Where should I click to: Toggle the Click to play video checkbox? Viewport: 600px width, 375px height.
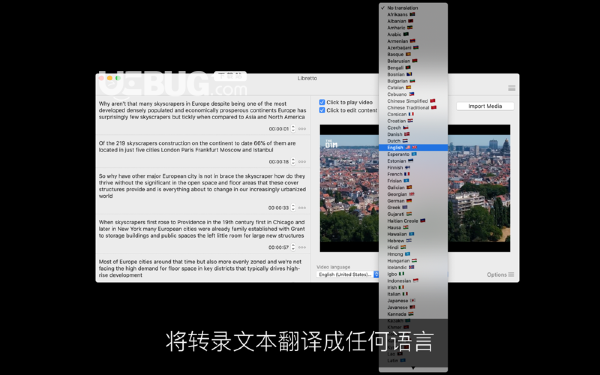point(322,102)
